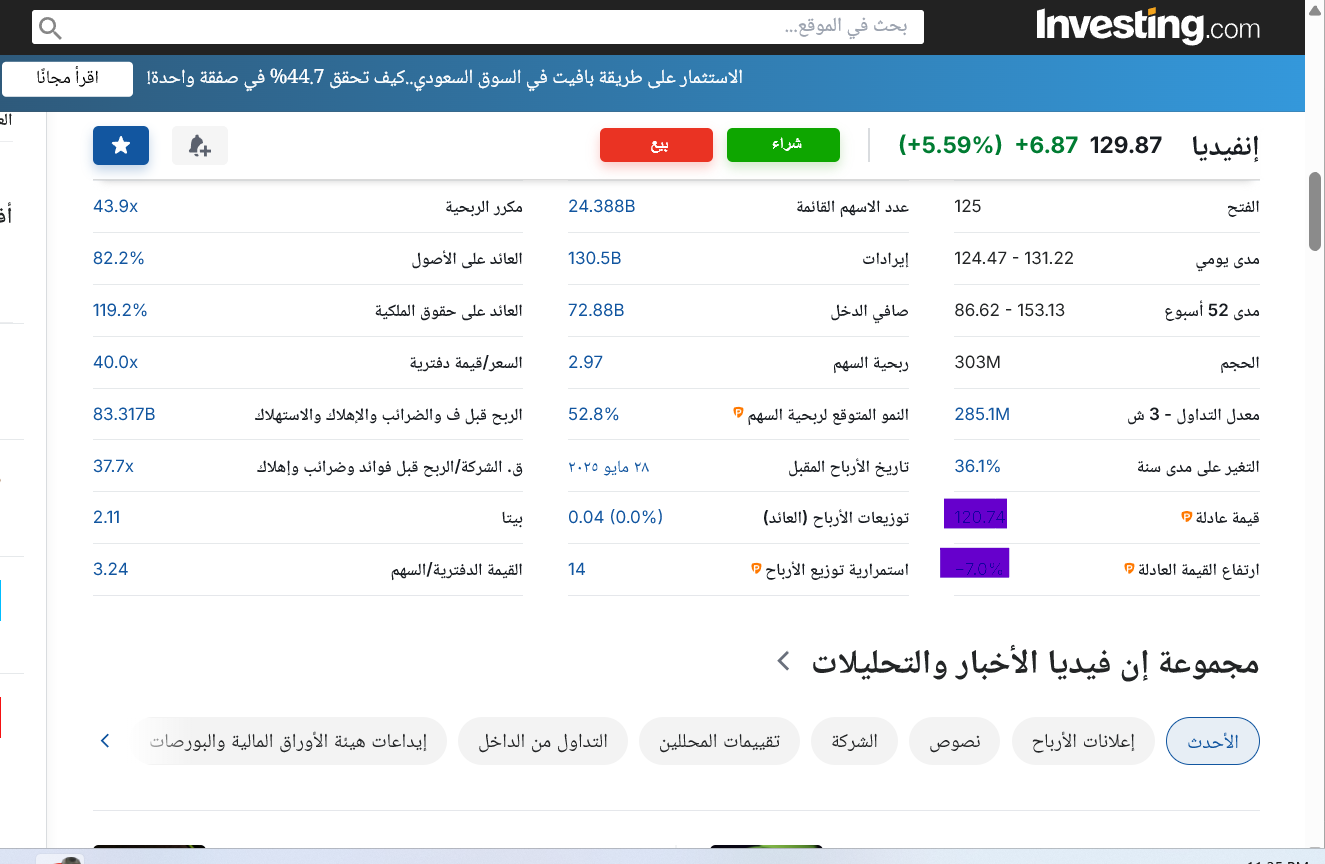The width and height of the screenshot is (1325, 864).
Task: Select the إعلانات الأرباح tab
Action: tap(1083, 742)
